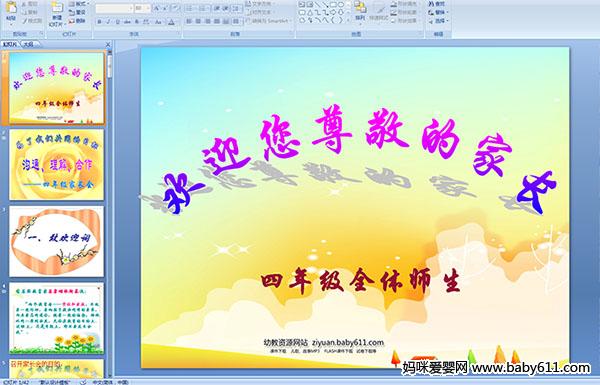This screenshot has width=600, height=385.
Task: Toggle Italic text formatting
Action: 108,22
